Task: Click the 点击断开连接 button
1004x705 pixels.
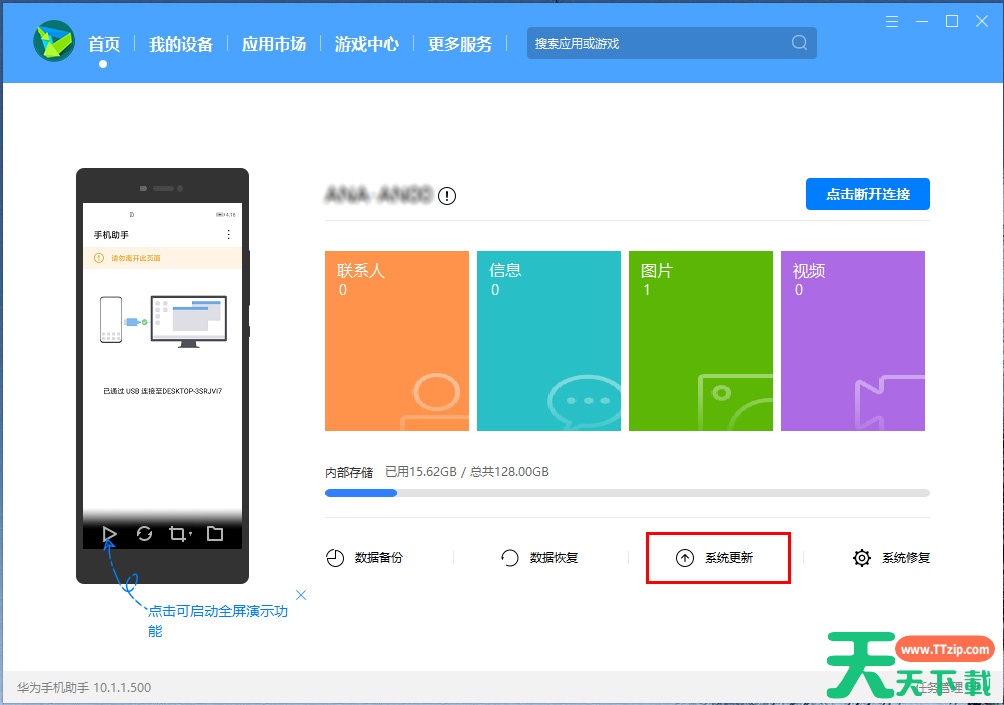Action: [867, 194]
